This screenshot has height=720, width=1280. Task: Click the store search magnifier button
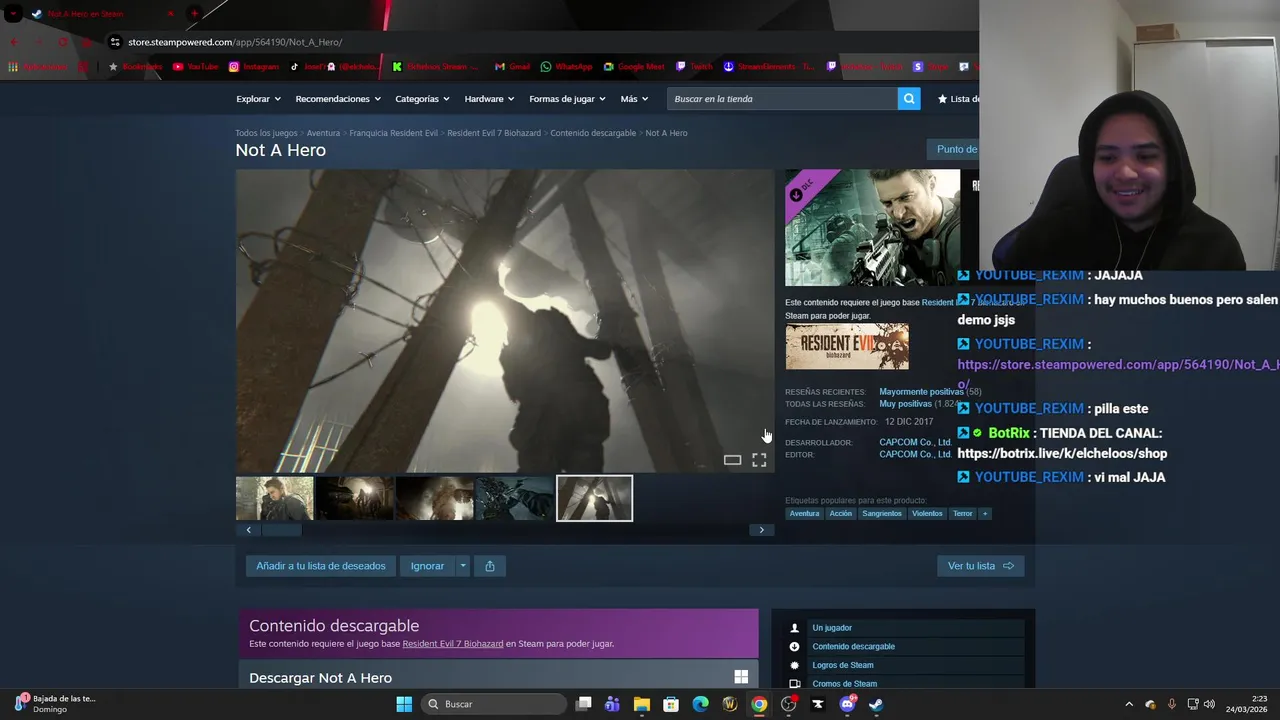pyautogui.click(x=909, y=99)
